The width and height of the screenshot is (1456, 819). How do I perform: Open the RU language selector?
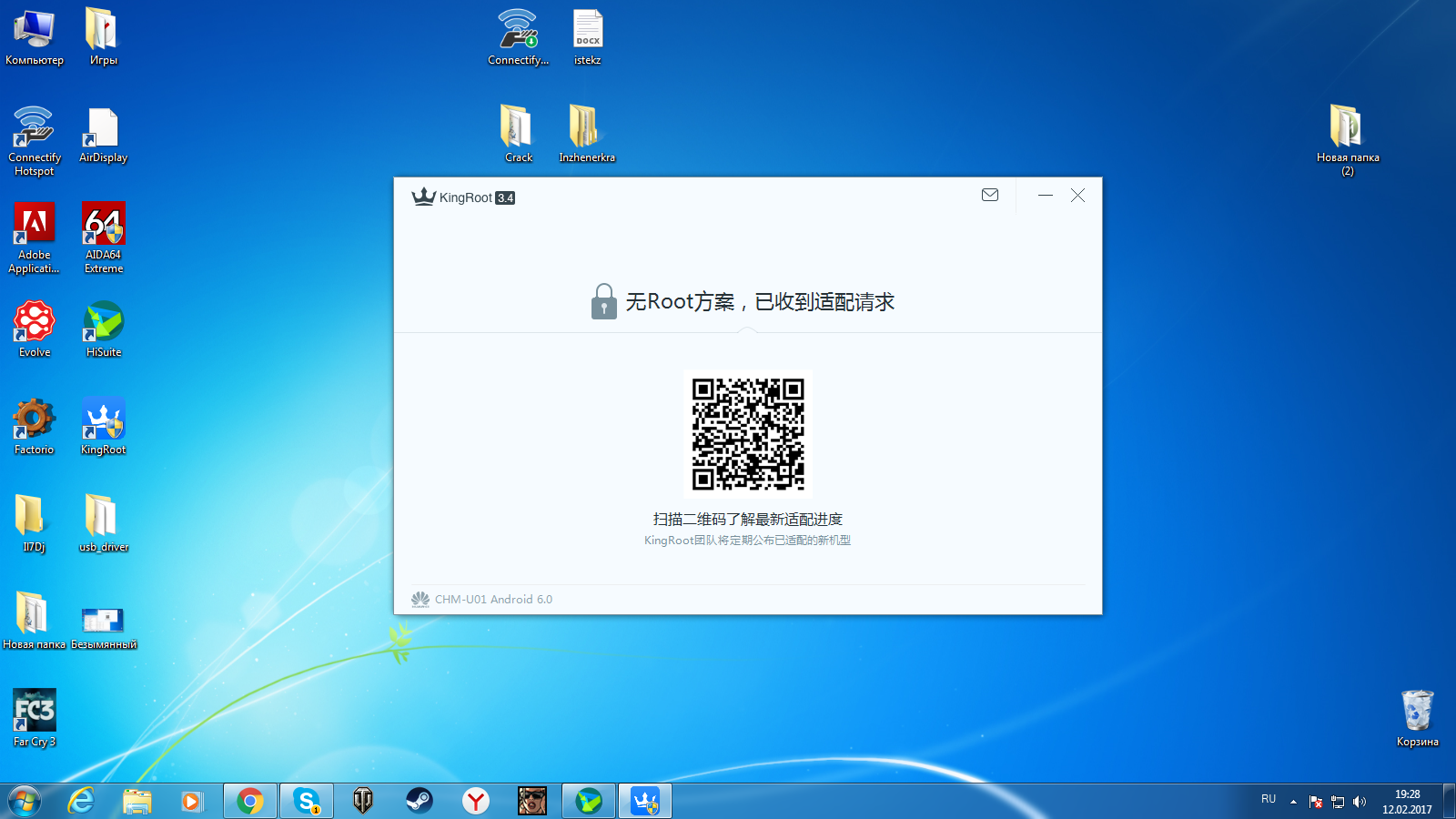[1269, 799]
